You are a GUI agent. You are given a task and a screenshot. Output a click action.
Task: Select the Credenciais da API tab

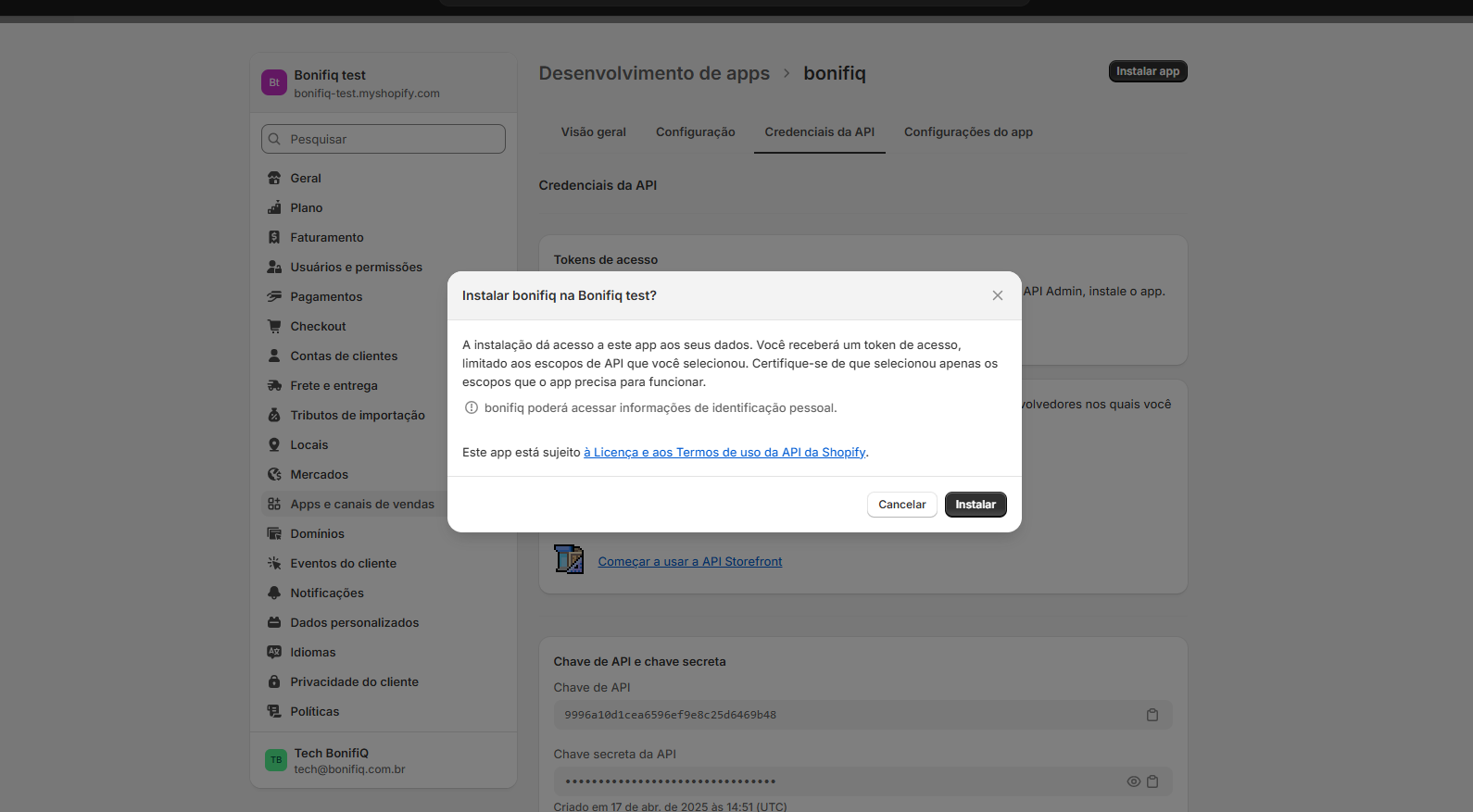coord(820,132)
